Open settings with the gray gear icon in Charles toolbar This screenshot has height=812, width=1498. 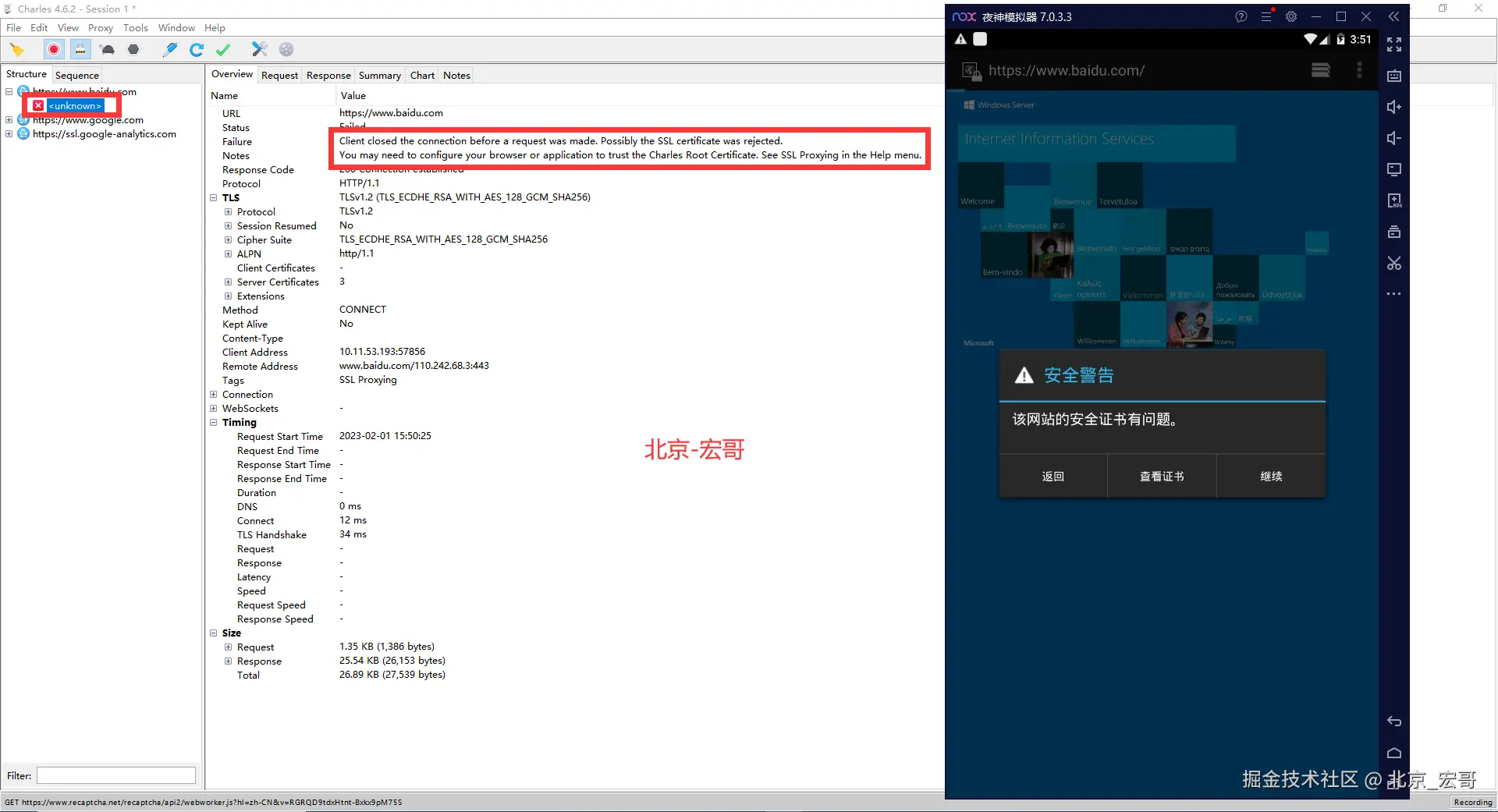pyautogui.click(x=286, y=50)
